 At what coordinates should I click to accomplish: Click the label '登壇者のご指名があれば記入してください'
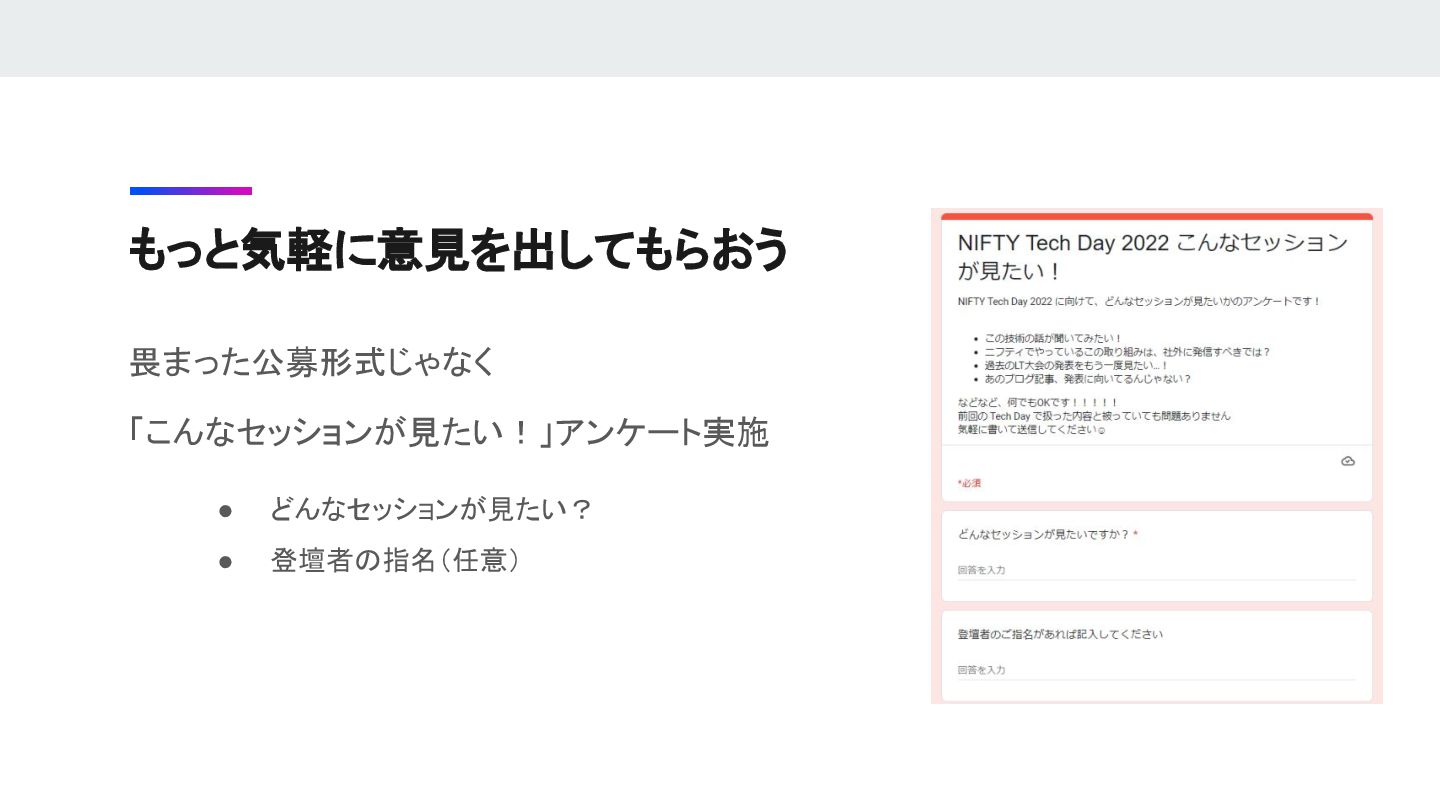click(1060, 634)
